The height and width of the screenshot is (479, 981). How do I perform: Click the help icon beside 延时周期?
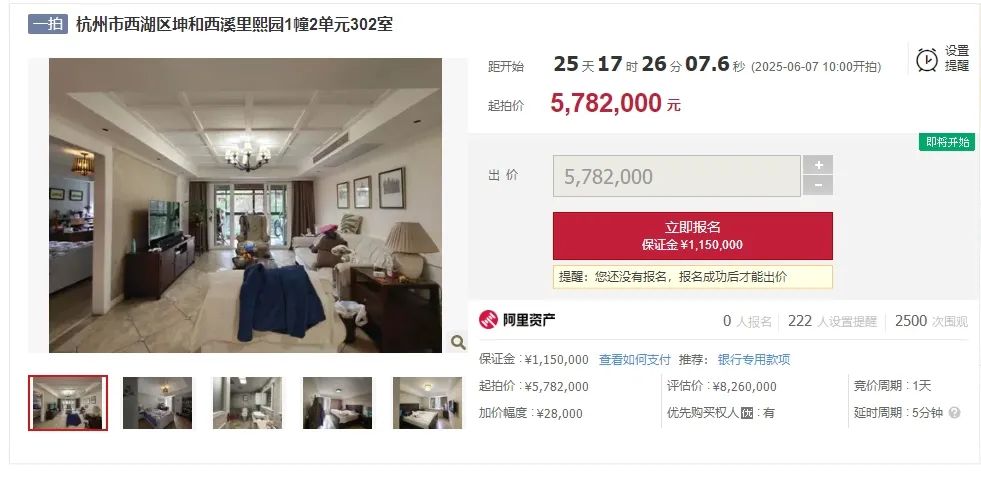[954, 413]
